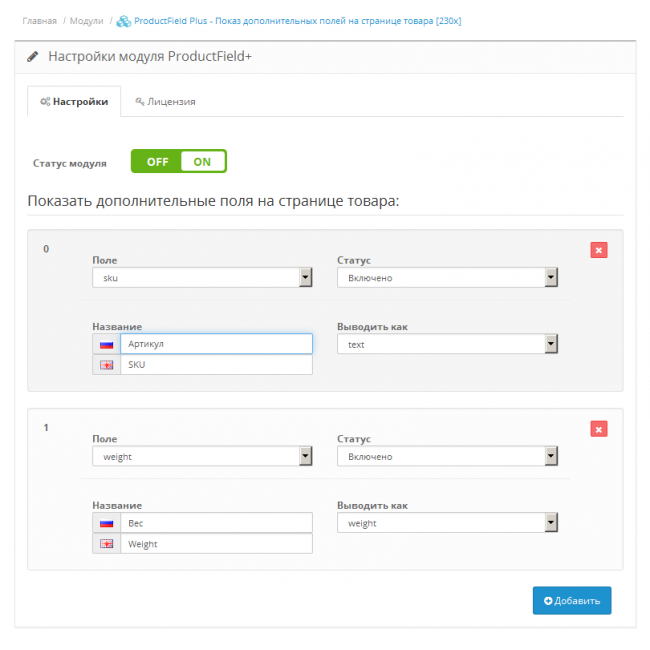Expand Статус dropdown for field 0
The width and height of the screenshot is (650, 650).
click(x=447, y=277)
